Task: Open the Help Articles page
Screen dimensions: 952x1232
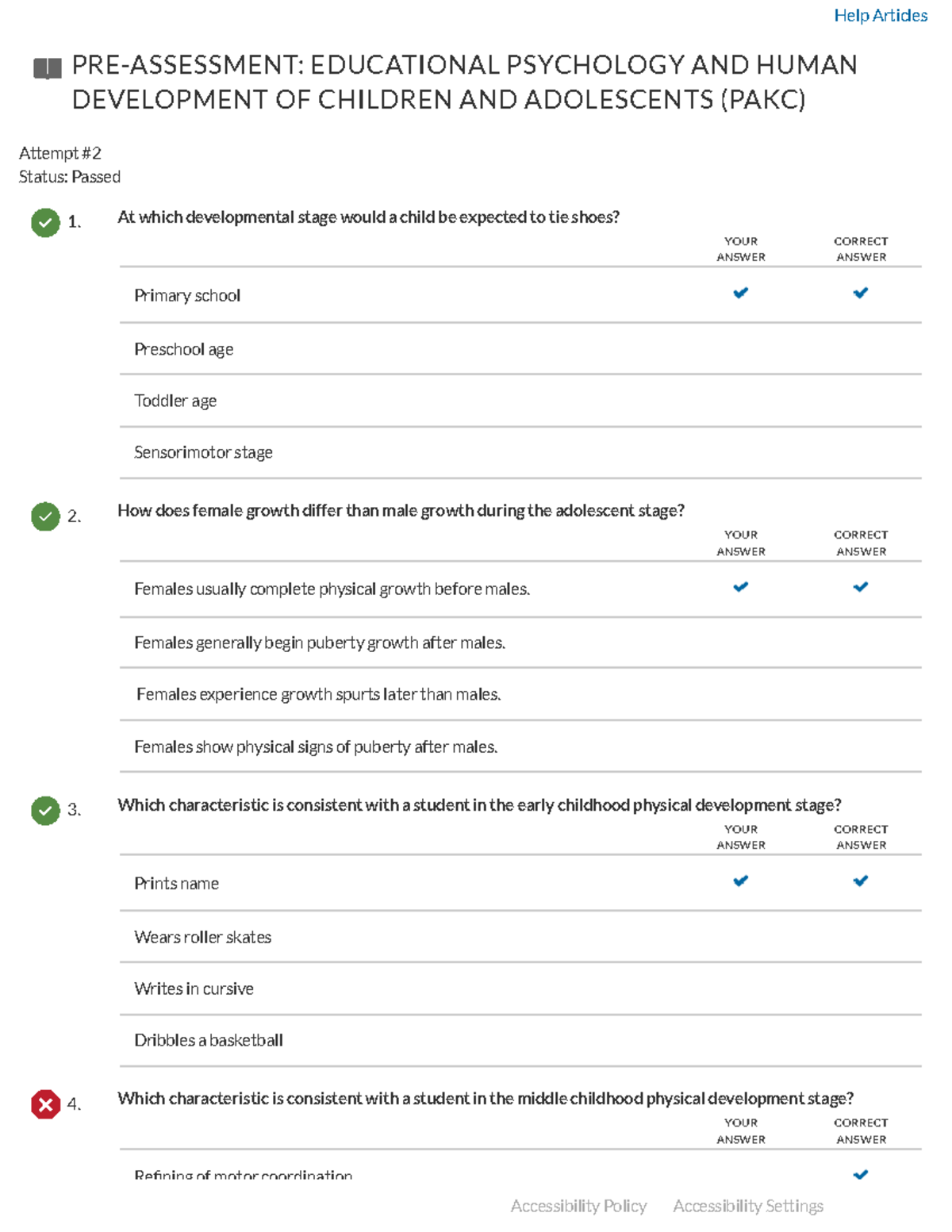Action: pos(881,14)
